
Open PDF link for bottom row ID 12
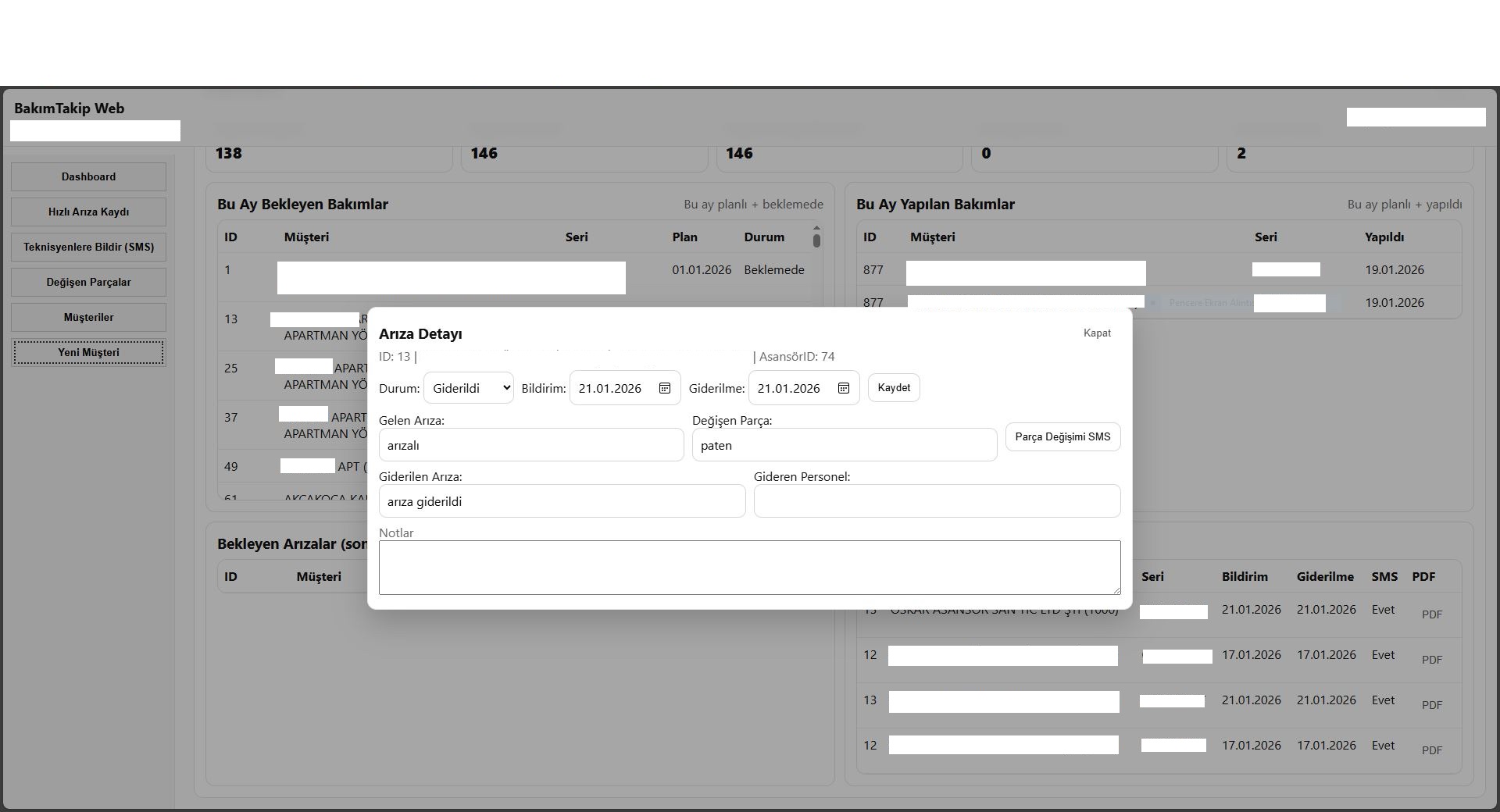[1431, 750]
